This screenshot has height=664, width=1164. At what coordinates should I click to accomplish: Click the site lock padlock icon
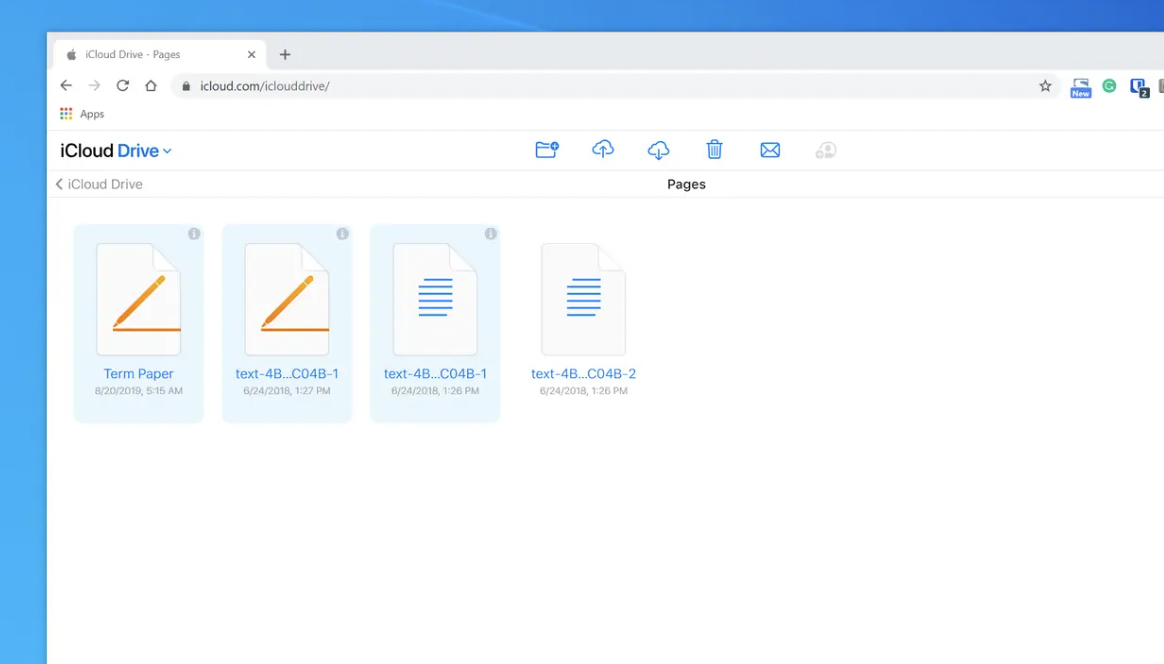186,86
